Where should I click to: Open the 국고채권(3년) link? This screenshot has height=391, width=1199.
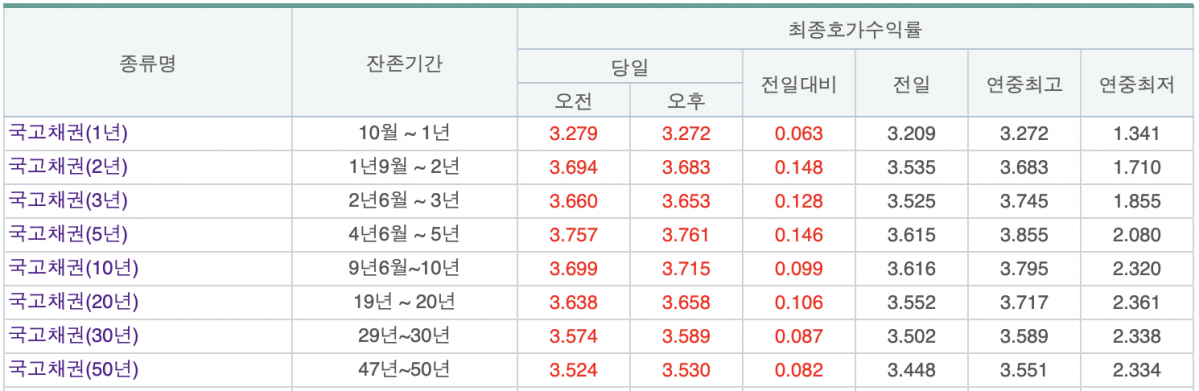[67, 201]
